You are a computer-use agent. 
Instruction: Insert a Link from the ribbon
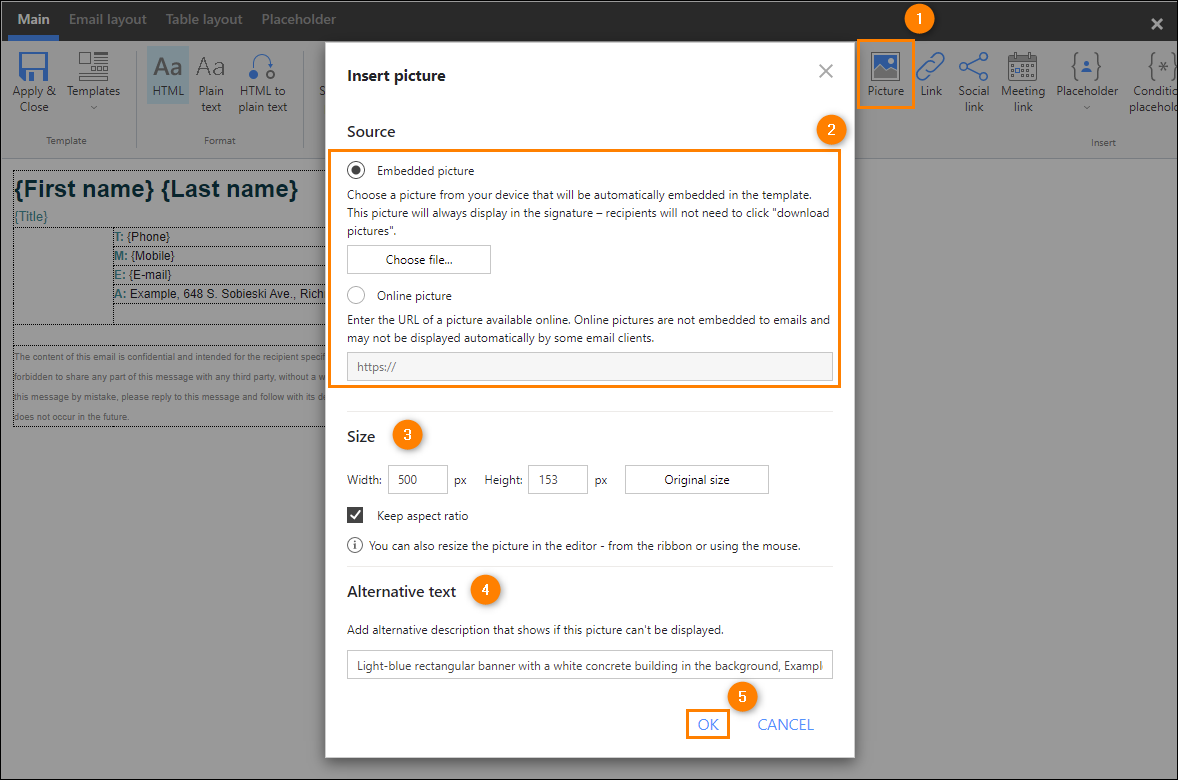931,75
